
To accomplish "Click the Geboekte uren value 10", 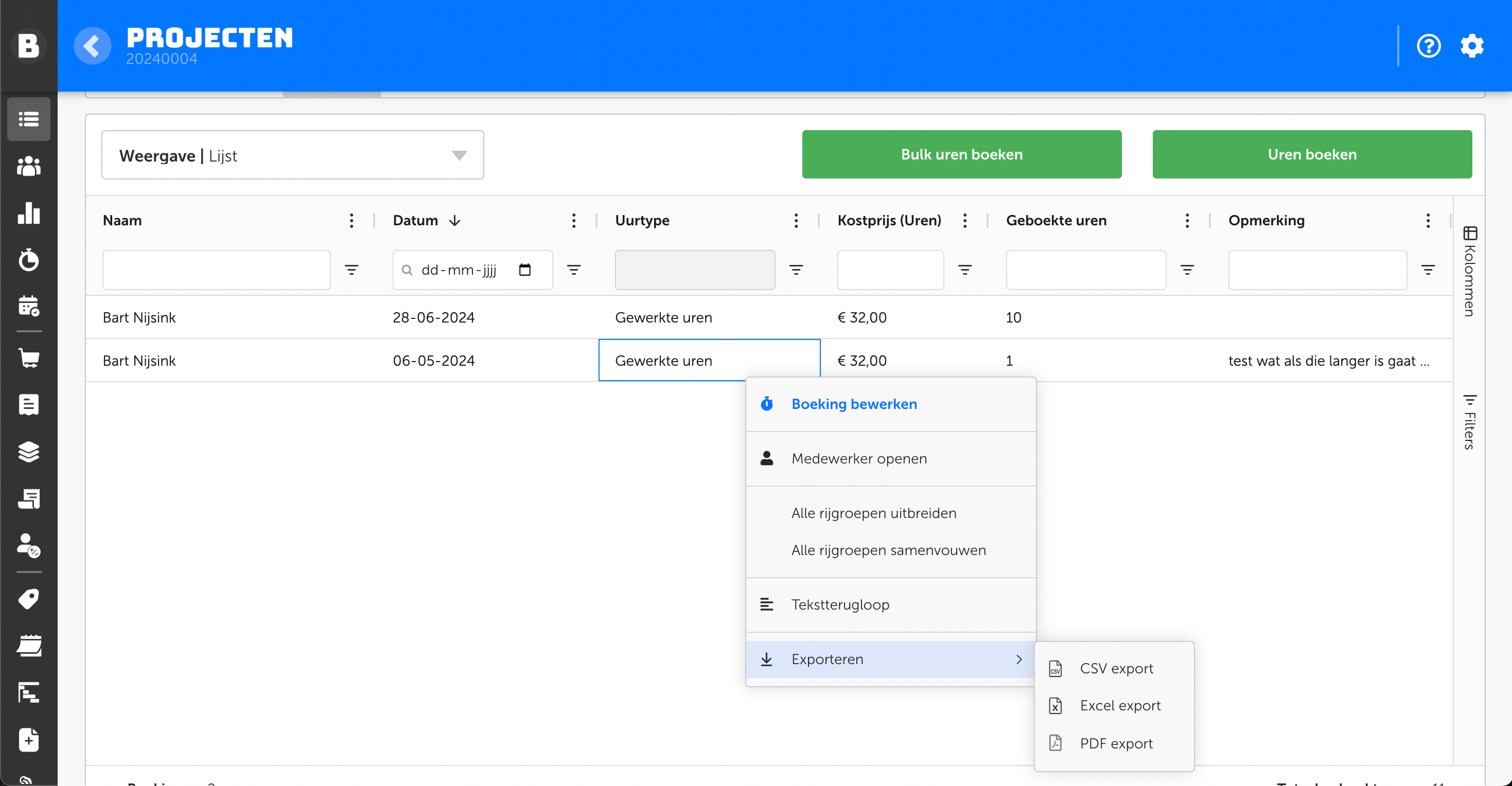I will point(1014,317).
